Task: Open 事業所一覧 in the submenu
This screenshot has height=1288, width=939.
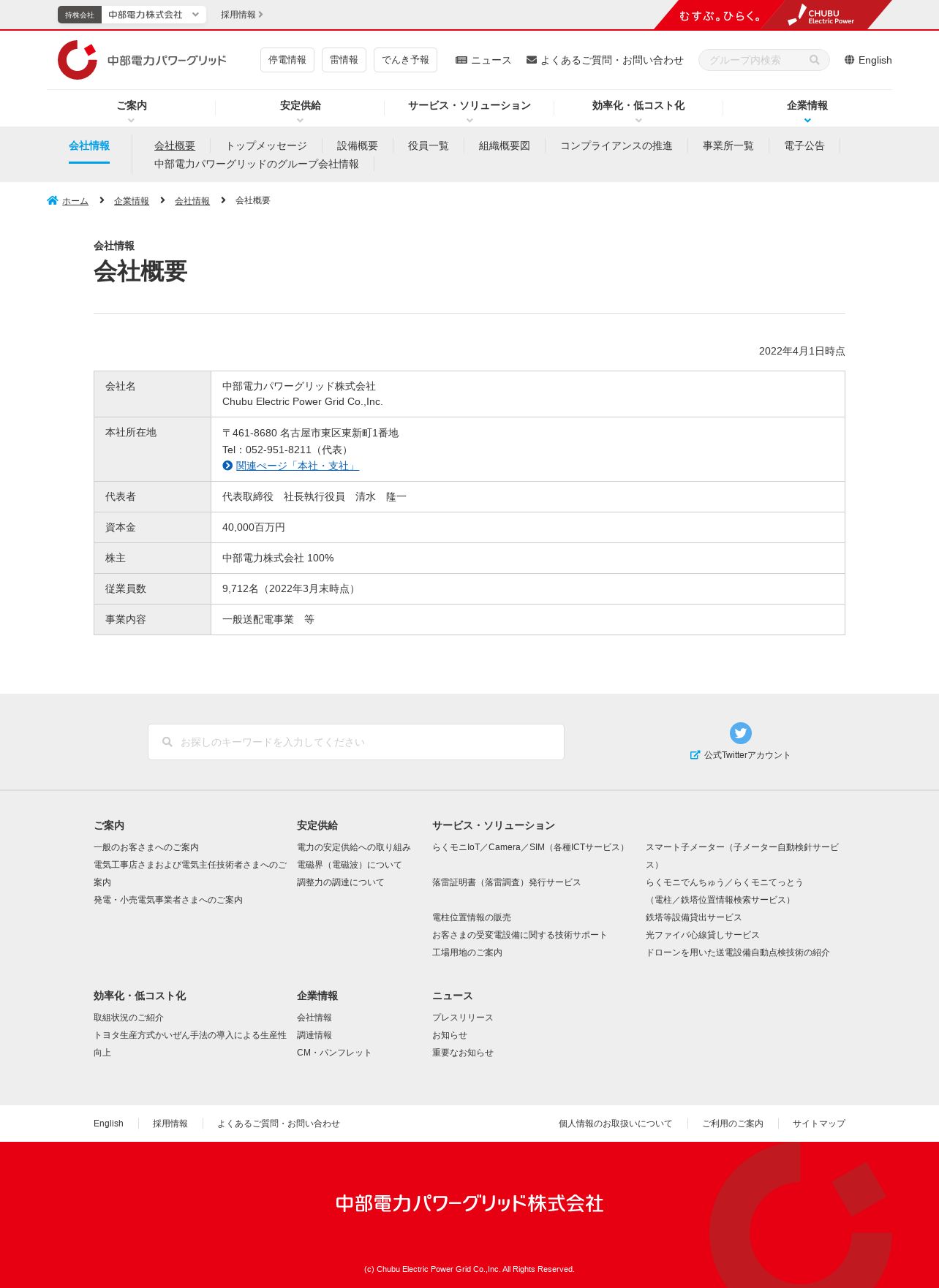Action: [728, 145]
